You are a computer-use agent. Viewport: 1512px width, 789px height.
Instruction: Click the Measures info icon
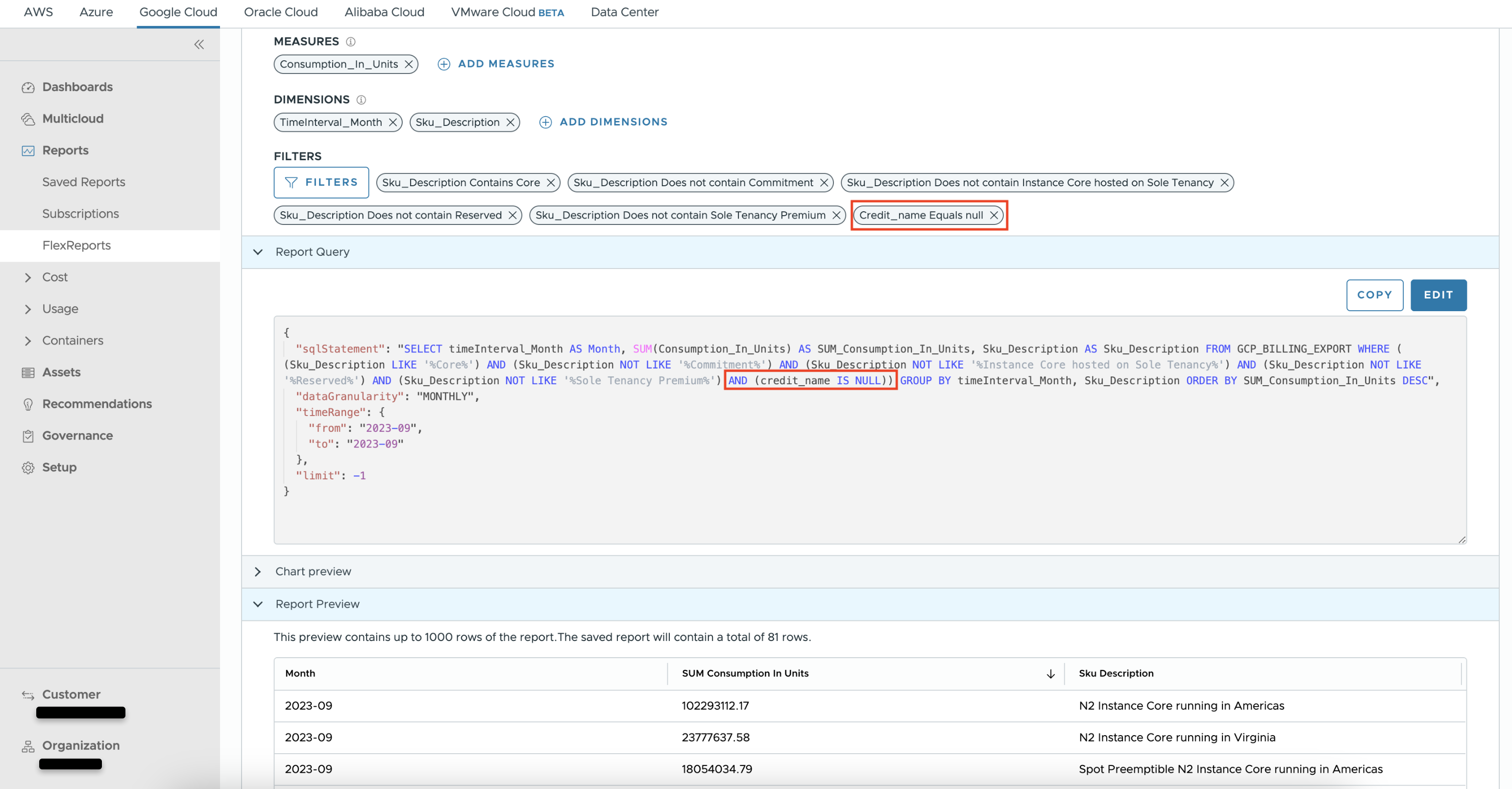point(350,42)
